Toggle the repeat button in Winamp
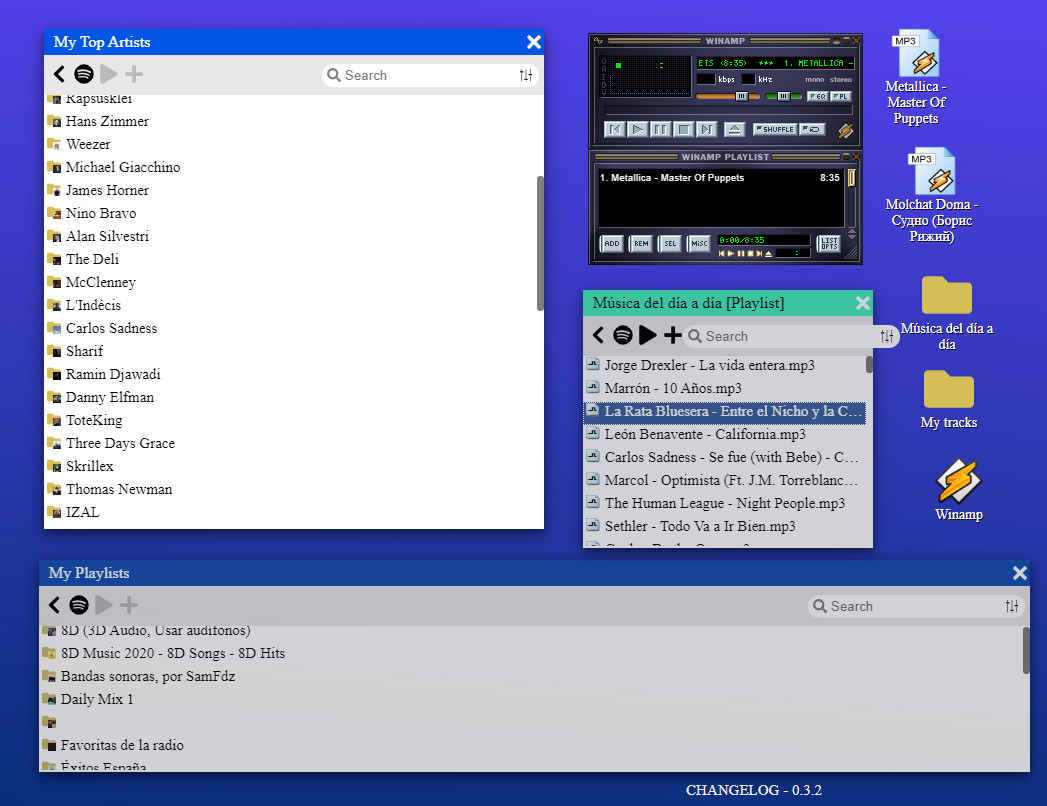Screen dimensions: 1047x806 coord(812,129)
